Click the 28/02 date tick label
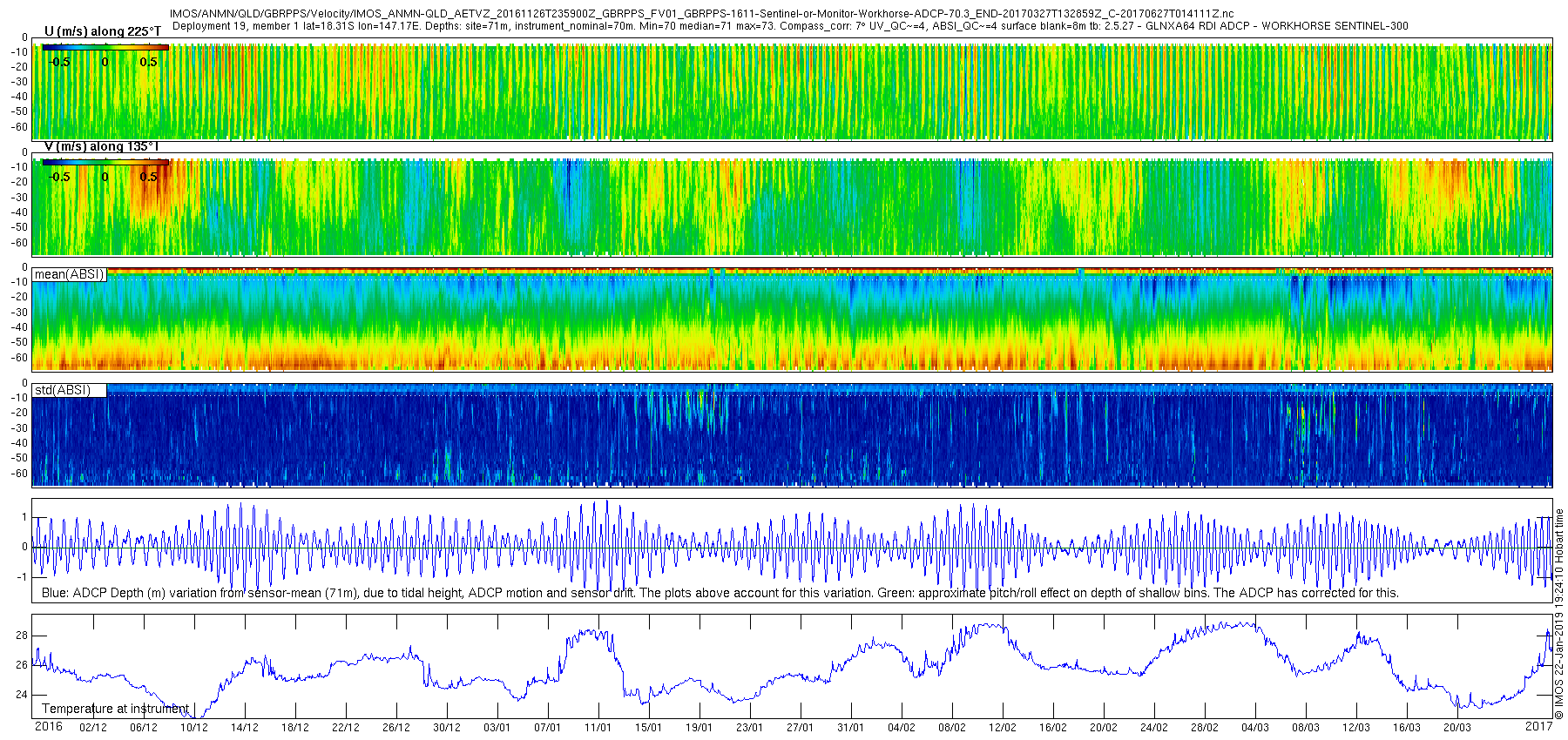The image size is (1568, 740). point(1205,728)
